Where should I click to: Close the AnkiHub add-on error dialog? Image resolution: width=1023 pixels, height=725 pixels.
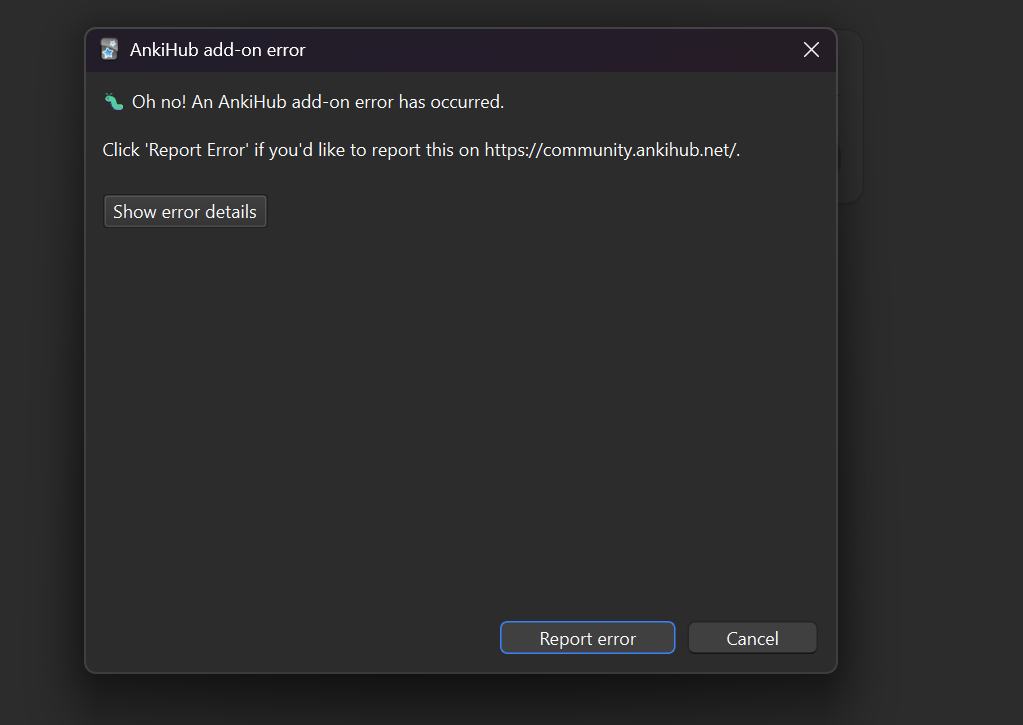point(811,50)
